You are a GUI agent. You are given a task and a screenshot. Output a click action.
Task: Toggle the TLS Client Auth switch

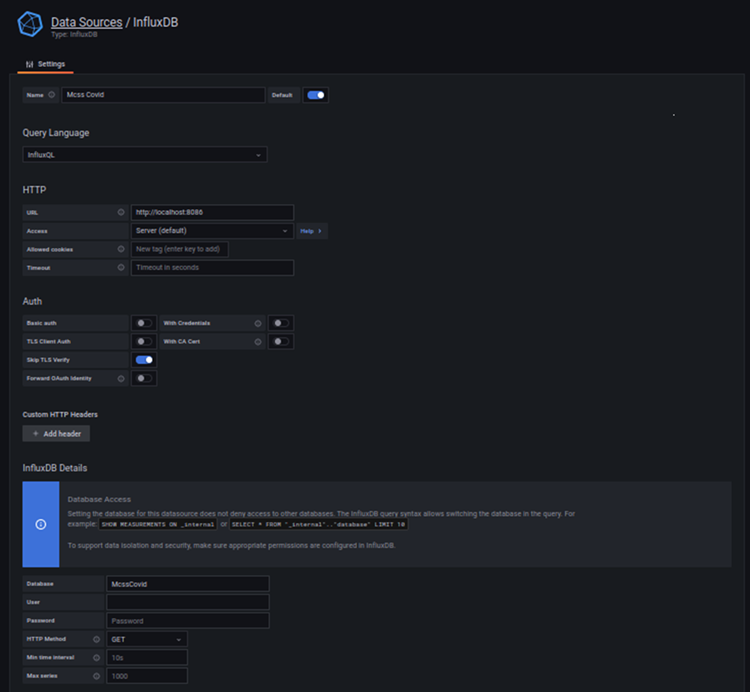coord(144,341)
